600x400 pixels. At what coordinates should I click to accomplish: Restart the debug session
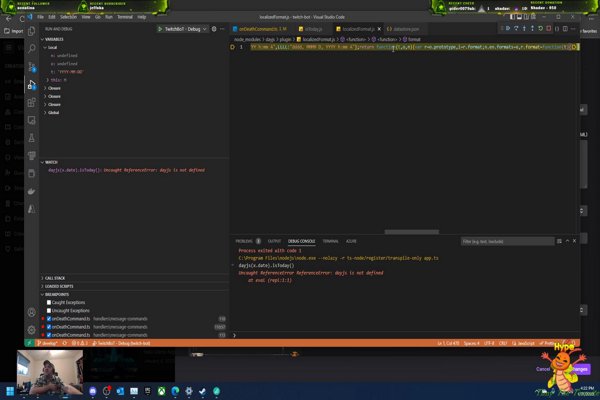coord(540,29)
